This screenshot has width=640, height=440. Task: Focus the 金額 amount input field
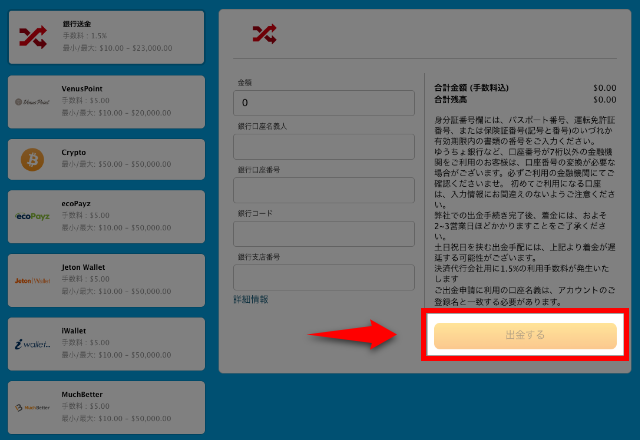click(x=323, y=103)
